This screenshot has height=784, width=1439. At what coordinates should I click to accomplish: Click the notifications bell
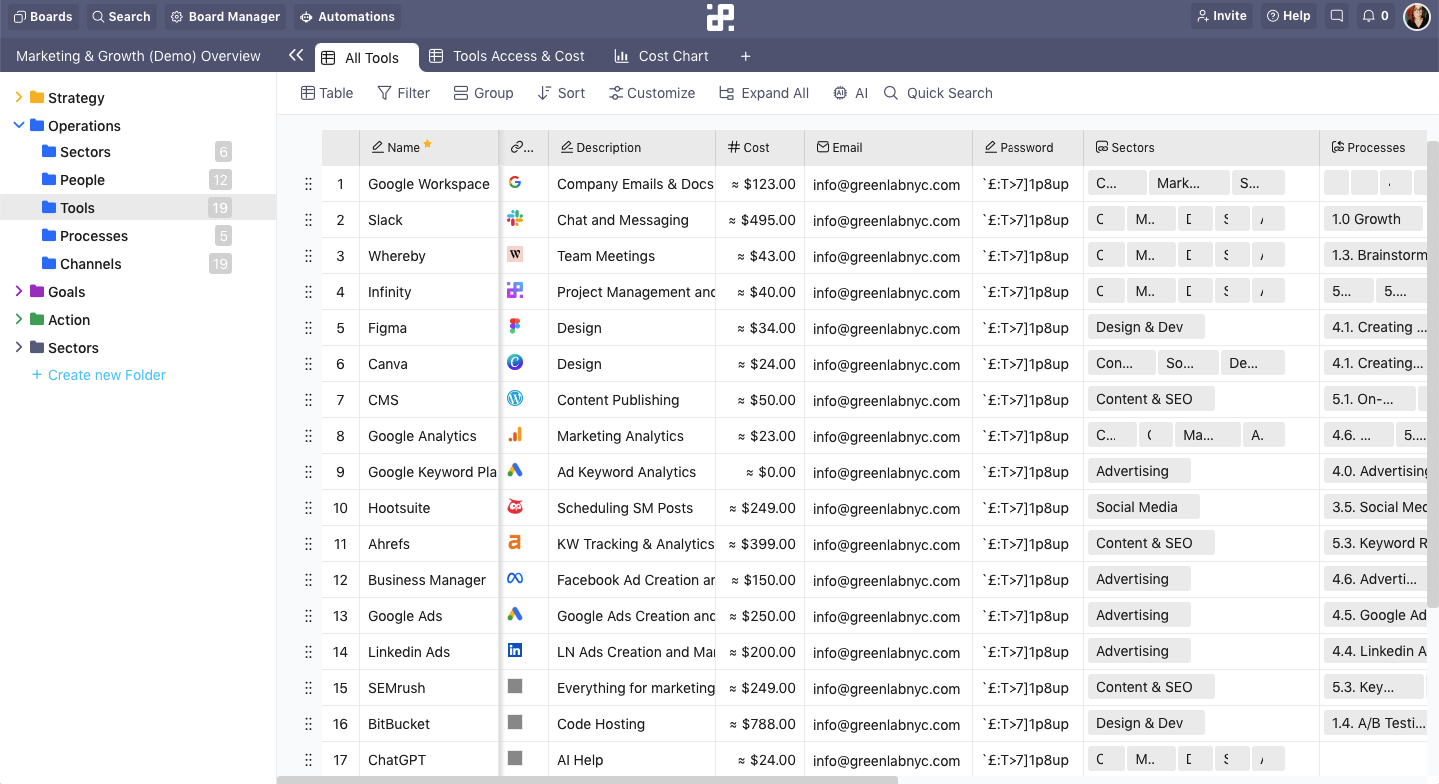point(1371,15)
